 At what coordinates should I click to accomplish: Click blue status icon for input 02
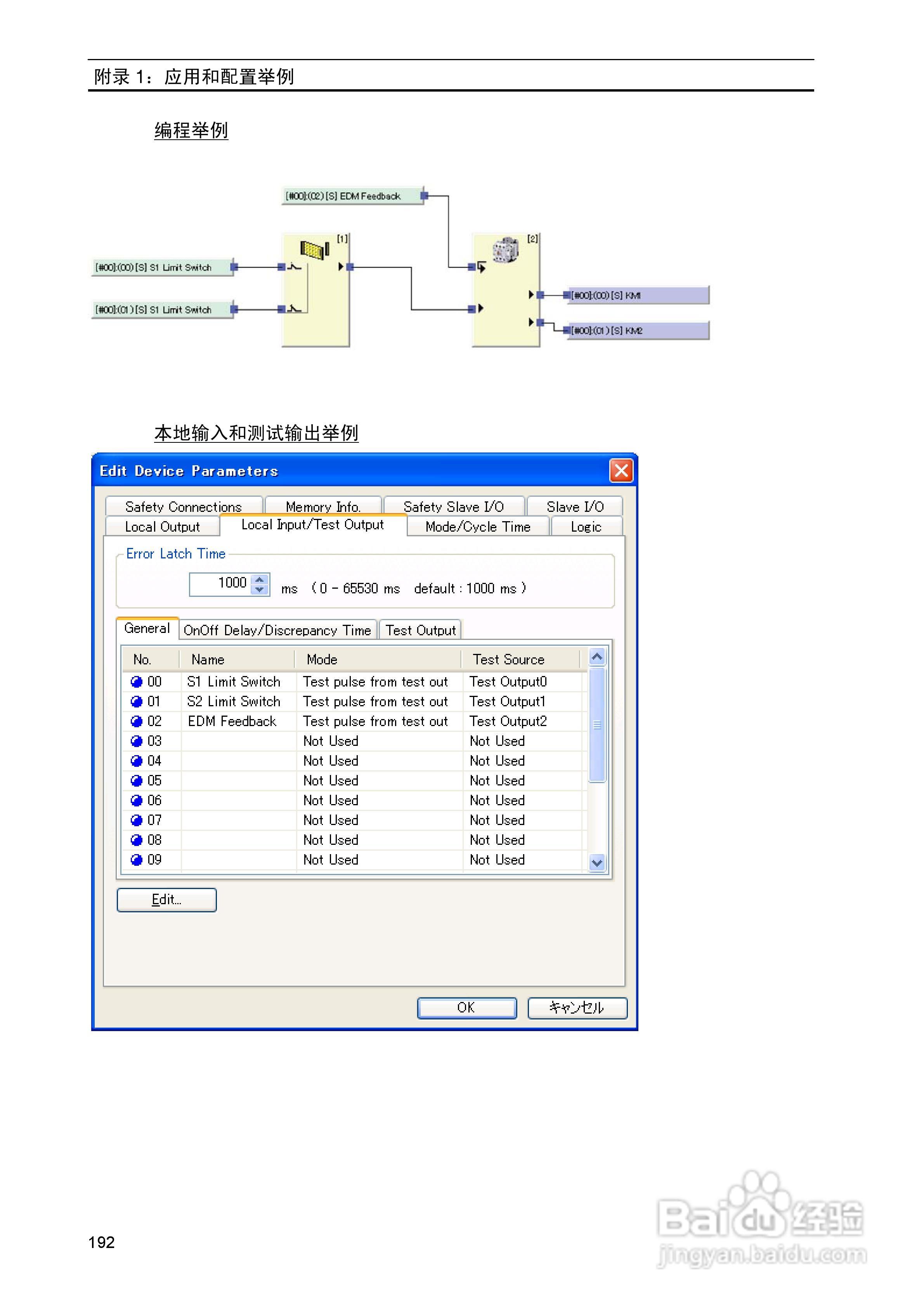[x=137, y=721]
